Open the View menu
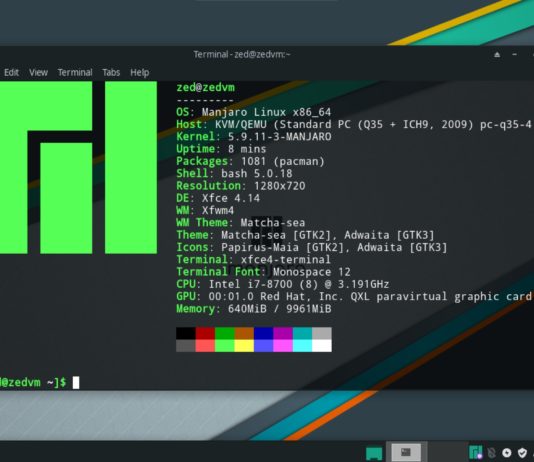This screenshot has width=534, height=462. [38, 73]
